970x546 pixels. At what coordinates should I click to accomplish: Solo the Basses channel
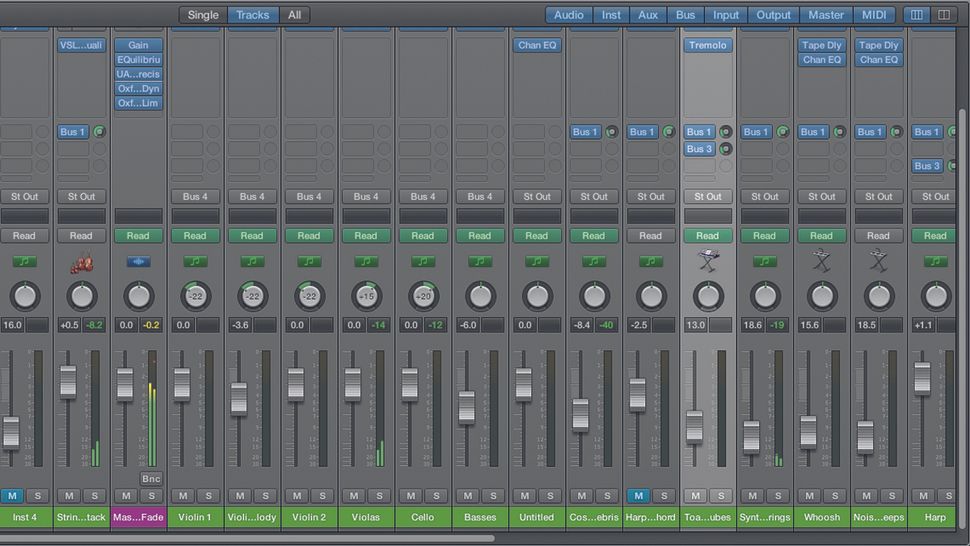pyautogui.click(x=493, y=496)
